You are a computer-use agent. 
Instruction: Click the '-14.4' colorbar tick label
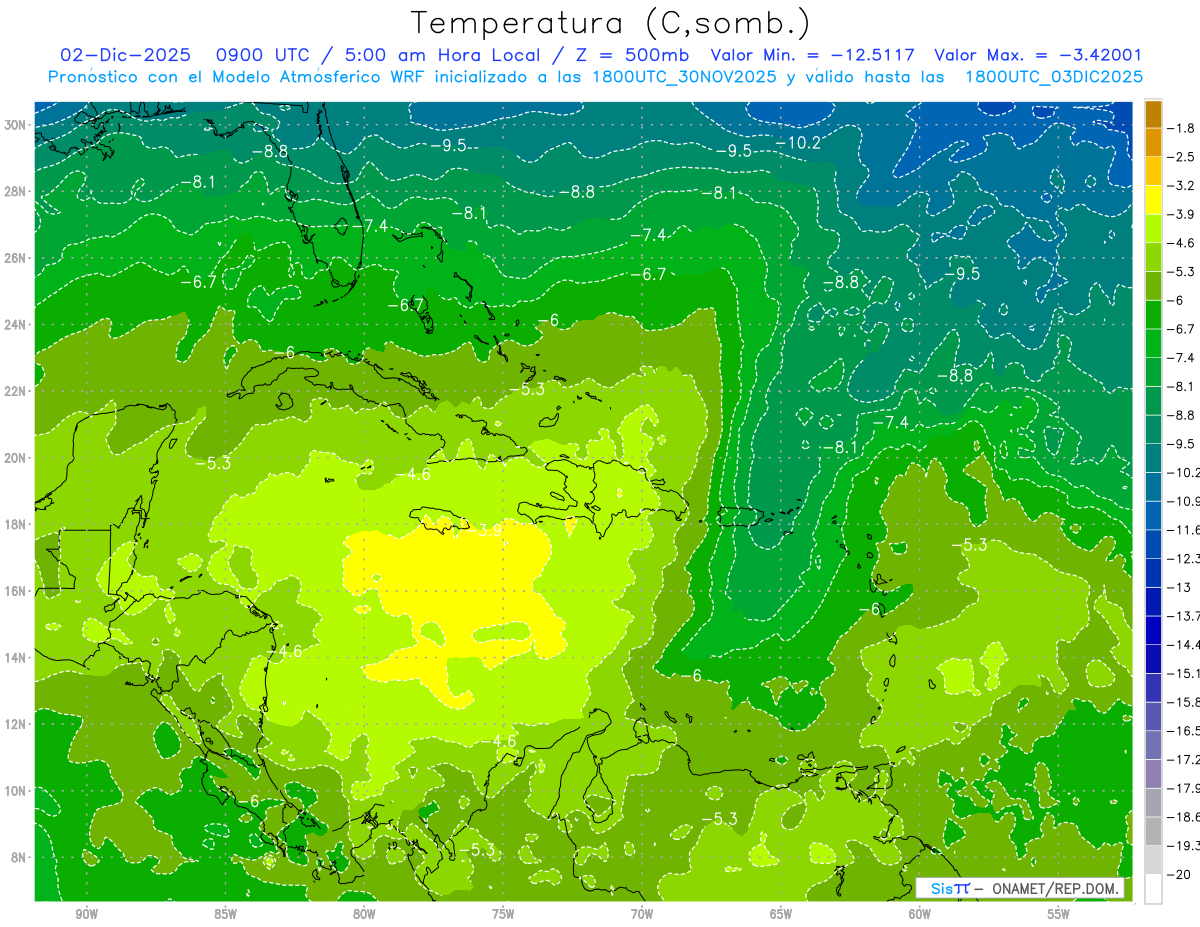(1182, 644)
